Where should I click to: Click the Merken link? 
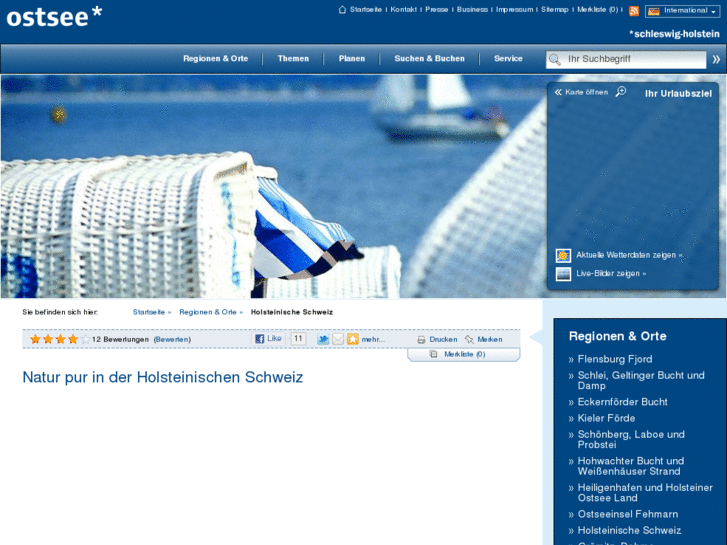coord(490,340)
